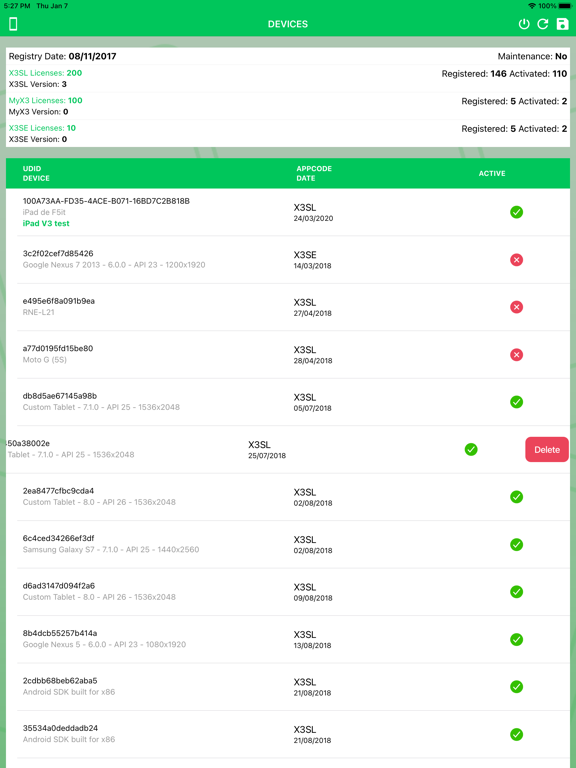
Task: Toggle active status for 2ea8477cfbc9cda4
Action: point(516,497)
